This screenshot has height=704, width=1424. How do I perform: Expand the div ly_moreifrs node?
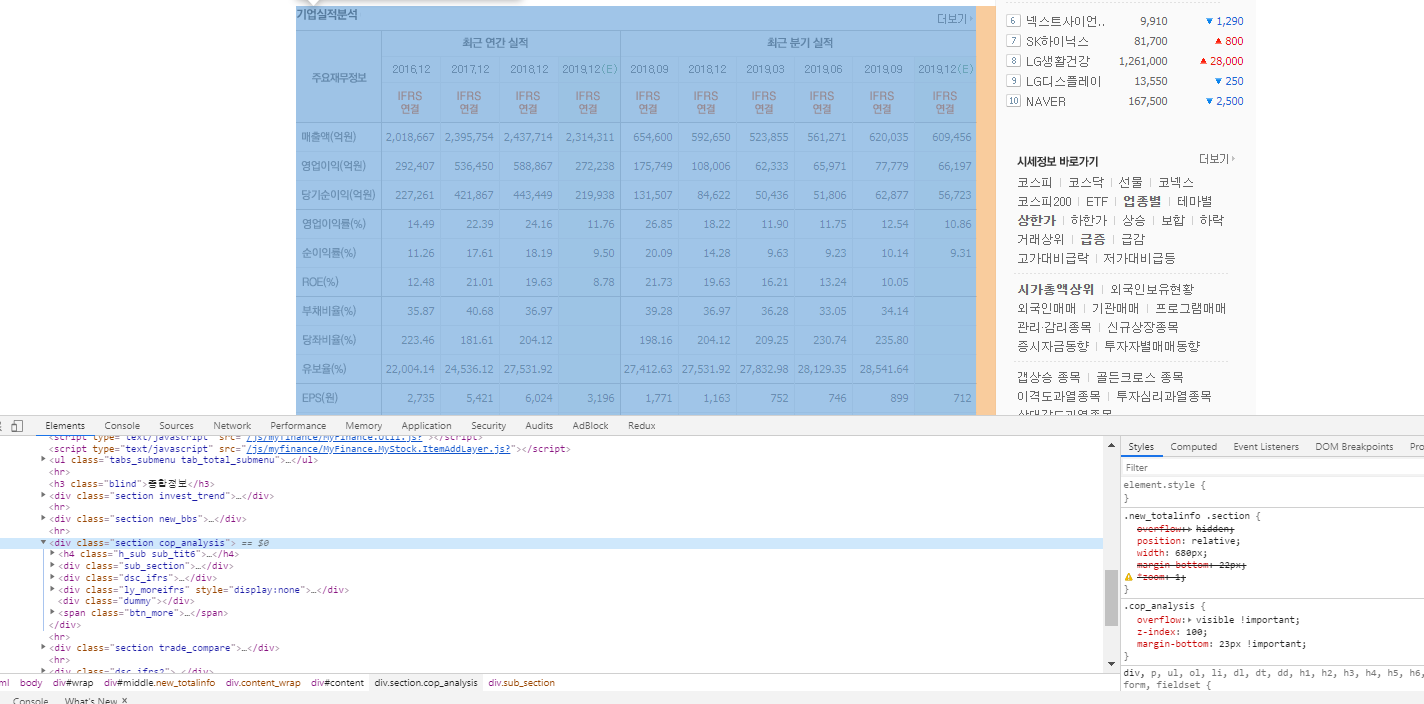52,590
